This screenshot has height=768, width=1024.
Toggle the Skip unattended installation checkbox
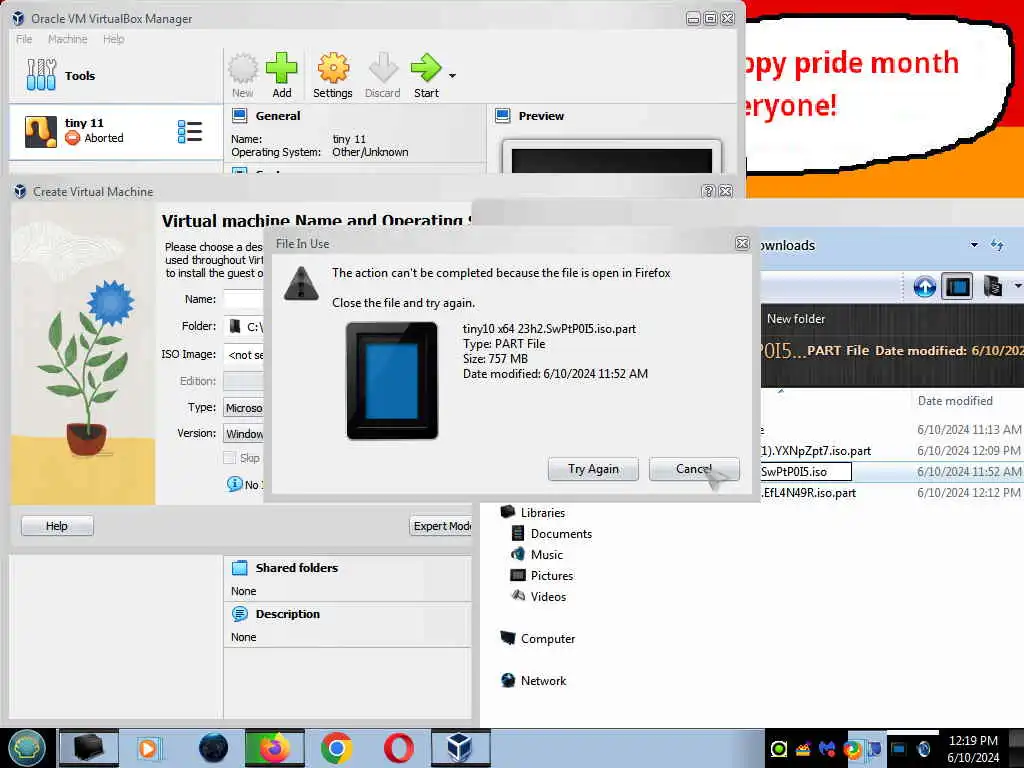coord(229,458)
